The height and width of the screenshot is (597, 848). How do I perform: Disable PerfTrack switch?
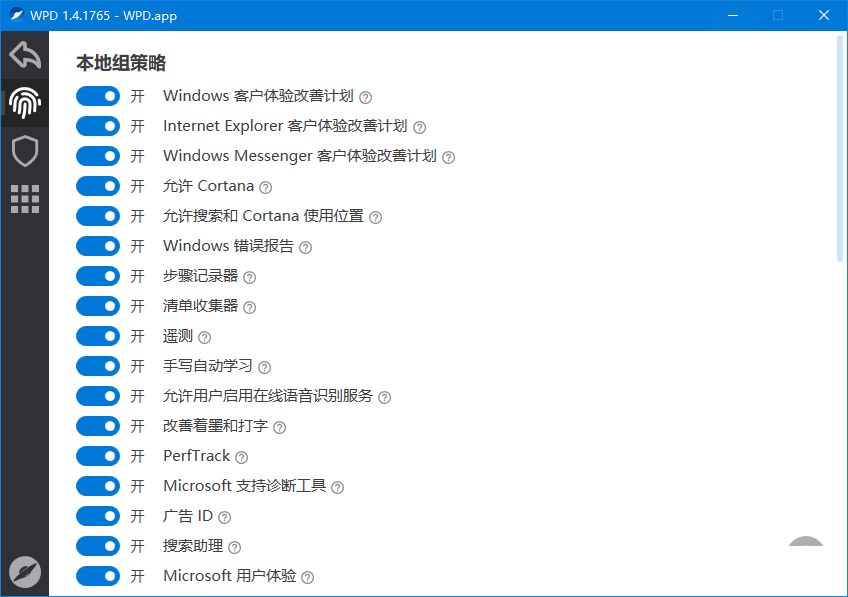click(98, 456)
